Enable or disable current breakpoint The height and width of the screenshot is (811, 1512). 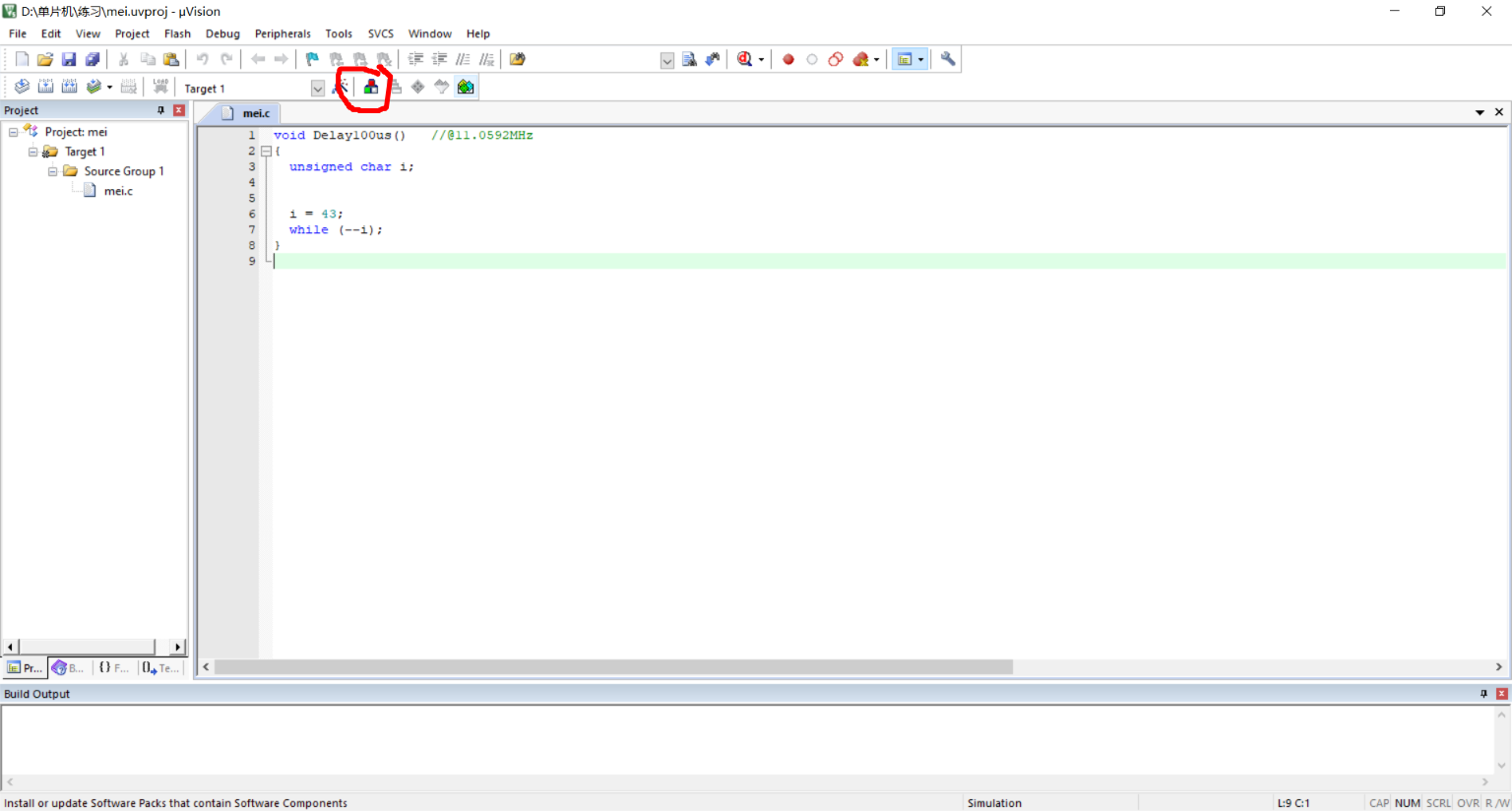click(811, 58)
